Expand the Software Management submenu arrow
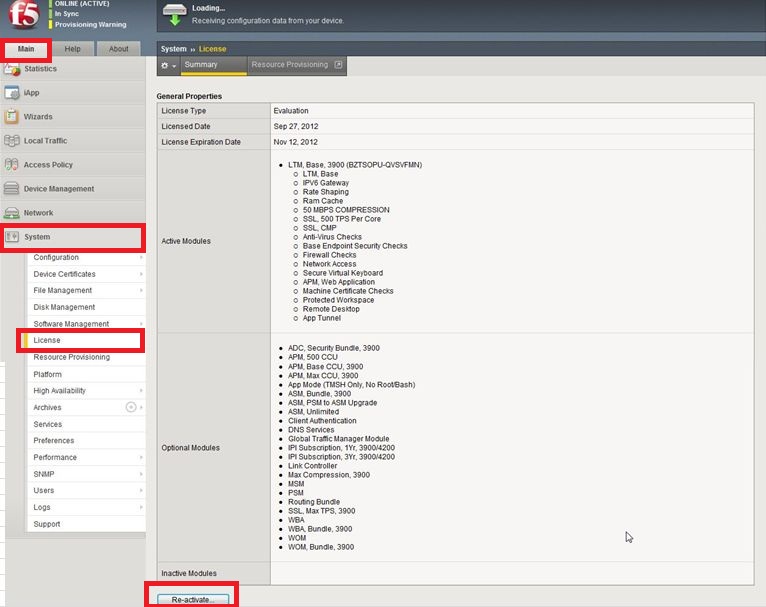Image resolution: width=766 pixels, height=607 pixels. pyautogui.click(x=141, y=324)
